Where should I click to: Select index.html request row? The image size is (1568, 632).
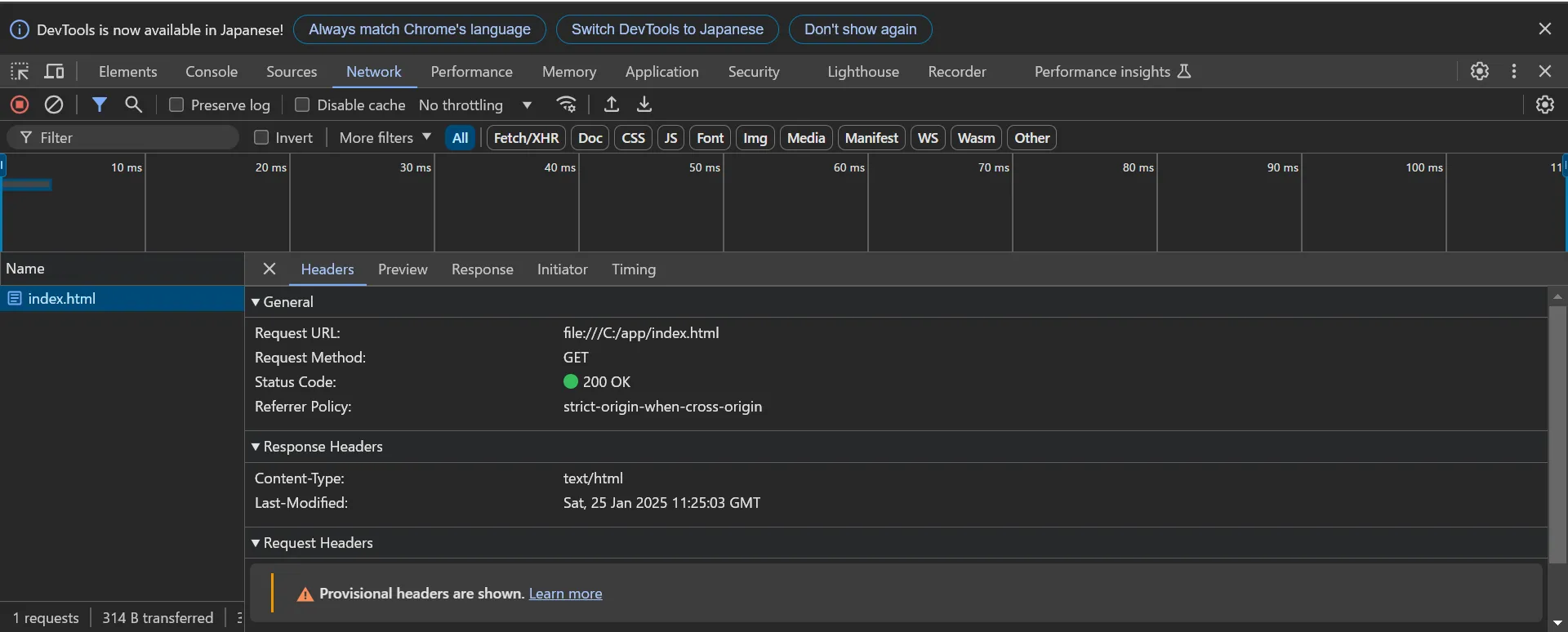click(122, 298)
